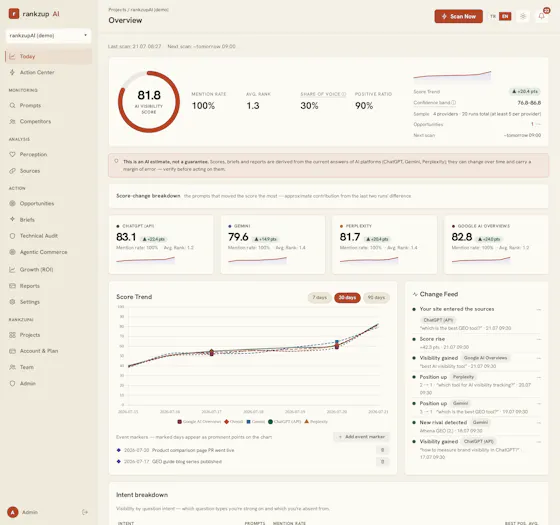This screenshot has height=525, width=560.
Task: Delete the GEO guide blog series marker
Action: (x=382, y=461)
